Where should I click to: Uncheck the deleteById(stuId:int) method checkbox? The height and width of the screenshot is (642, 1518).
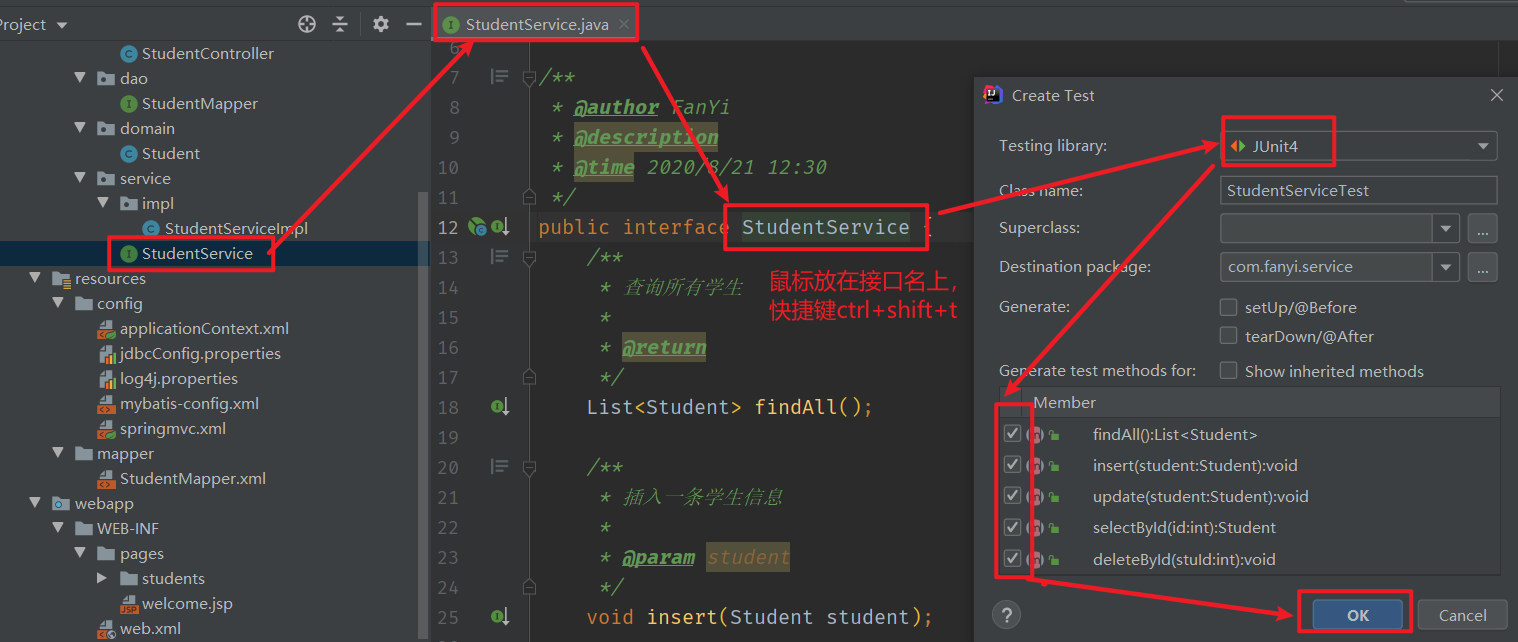pos(1012,559)
